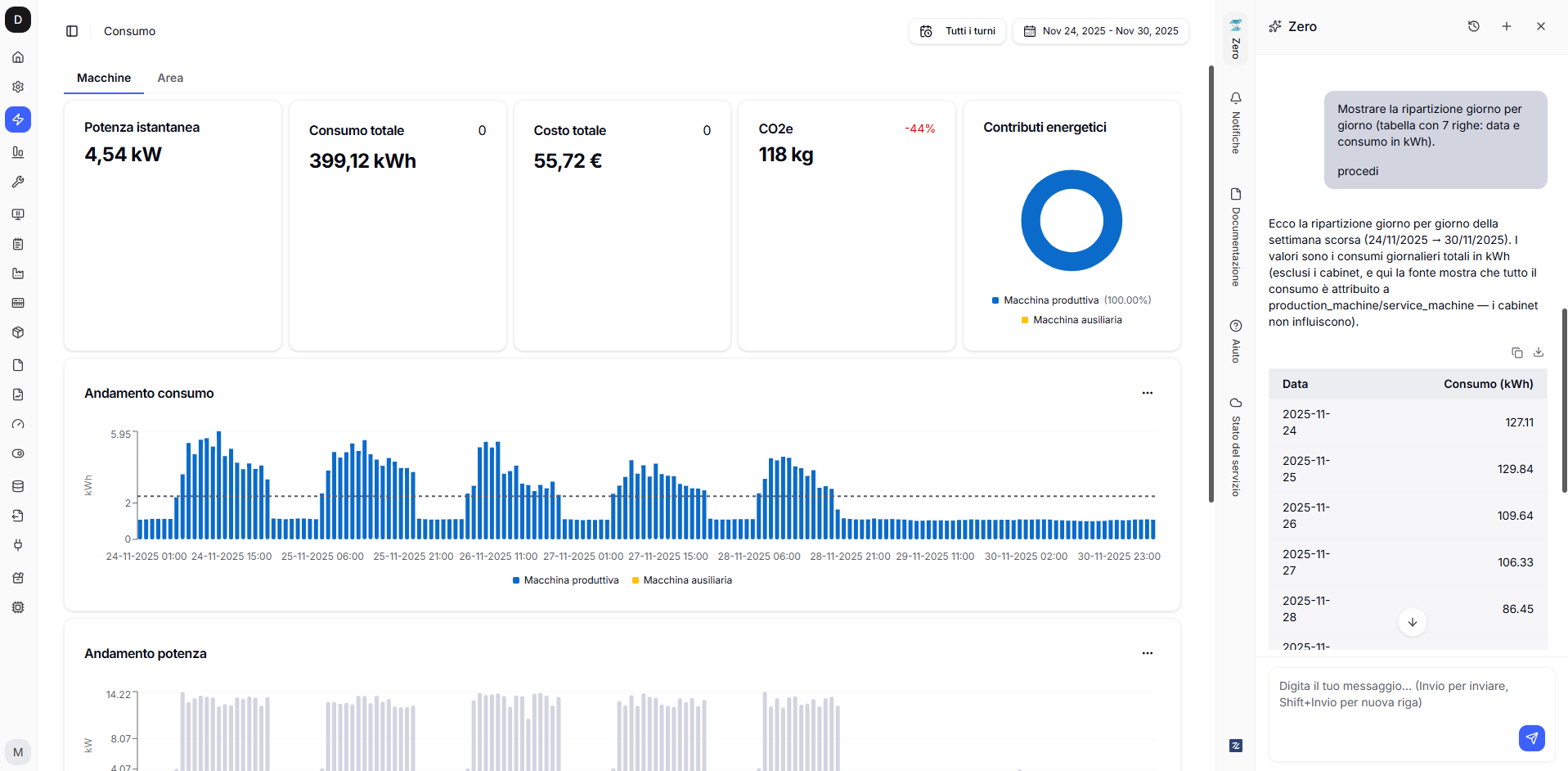Click the 106.33 table cell

tap(1516, 562)
